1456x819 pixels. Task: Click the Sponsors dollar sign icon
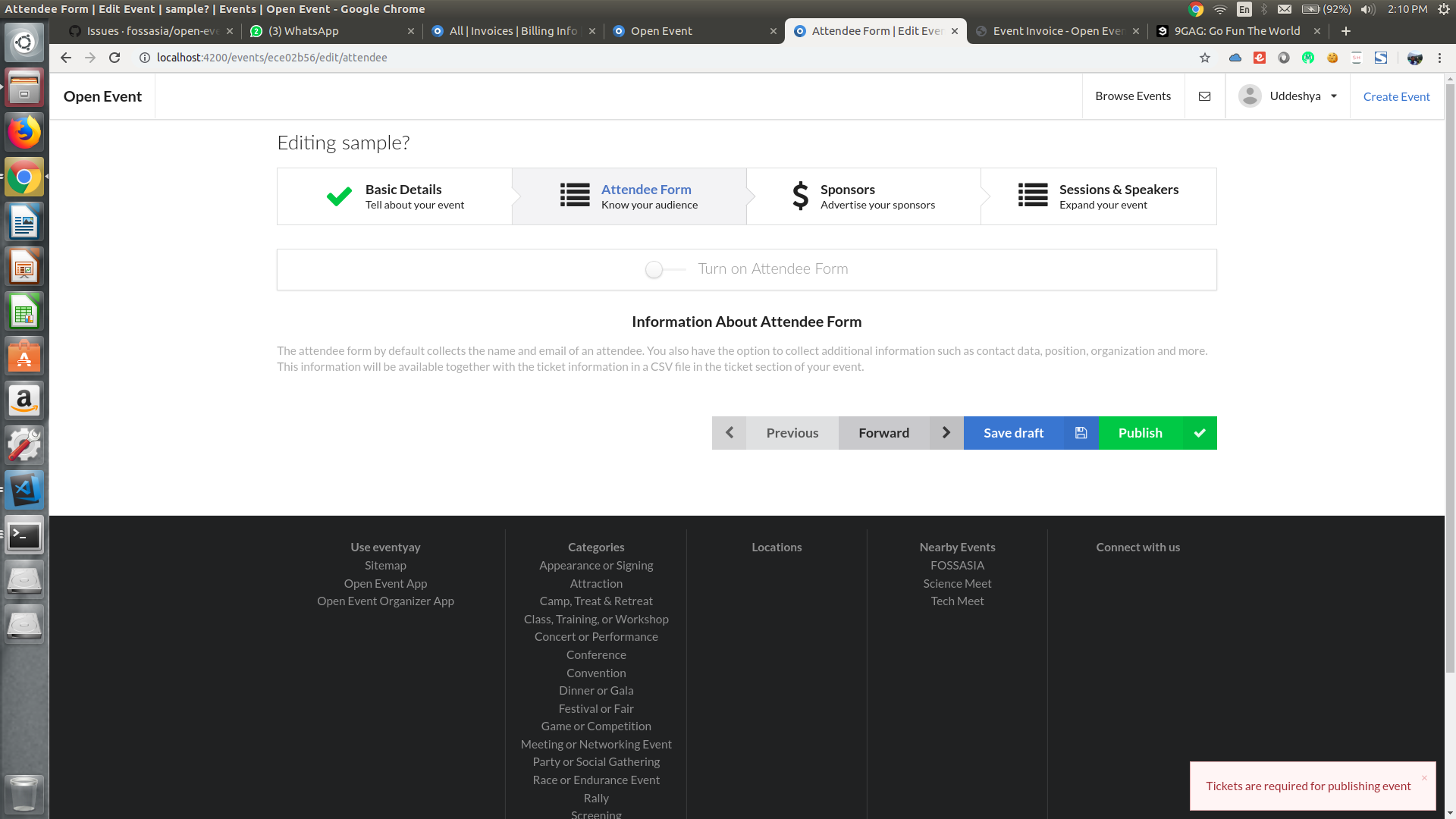800,196
